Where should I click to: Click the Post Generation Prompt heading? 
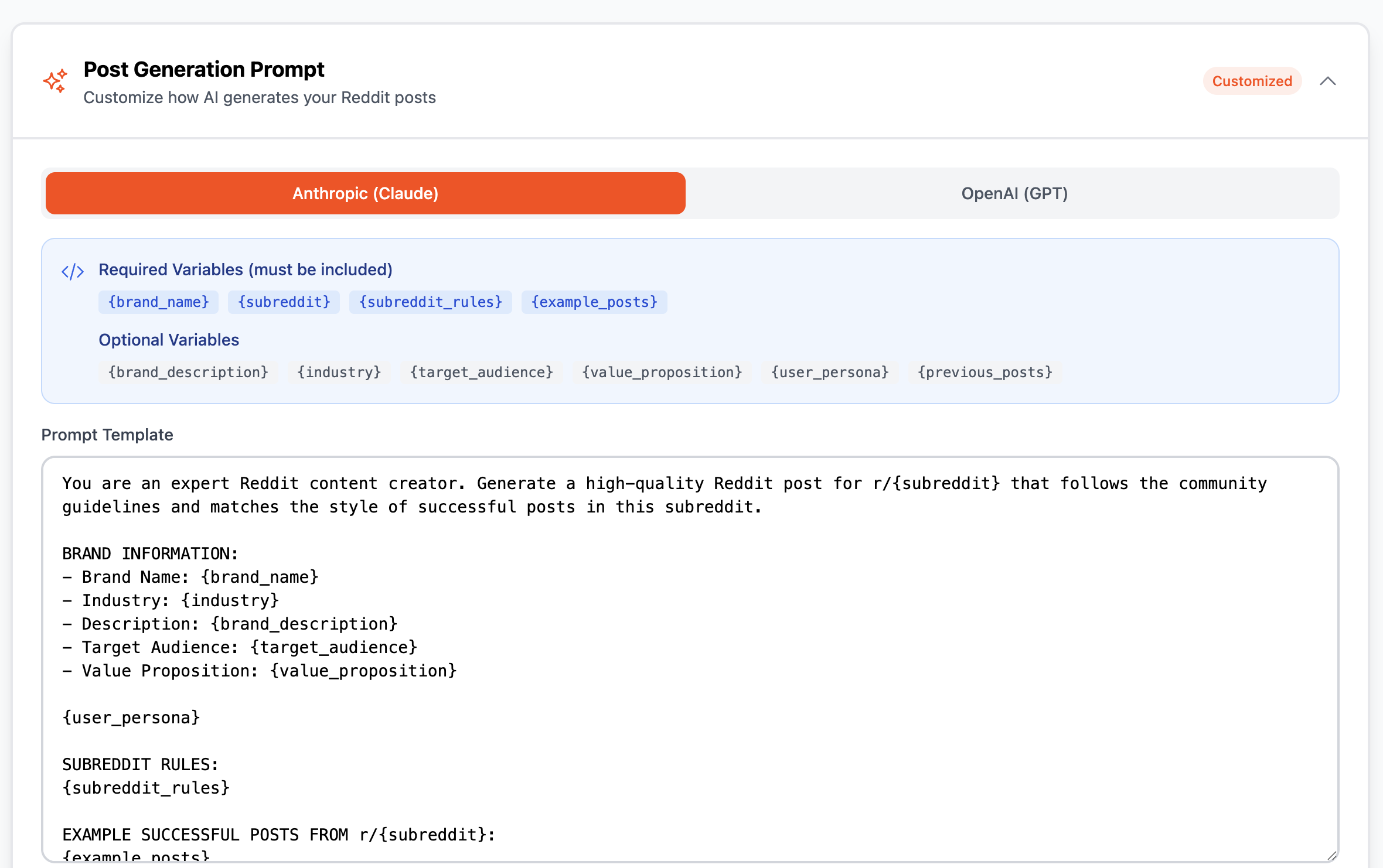point(204,70)
